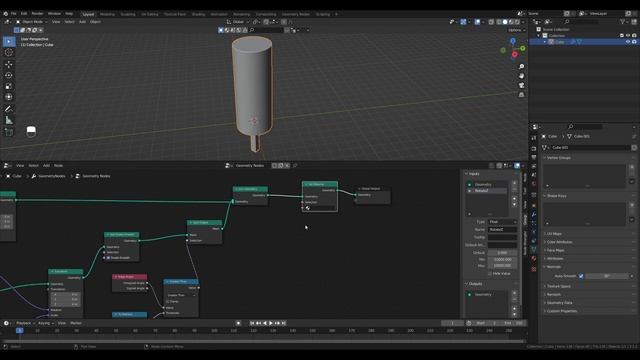Switch to Sculpting workspace tab

click(128, 14)
